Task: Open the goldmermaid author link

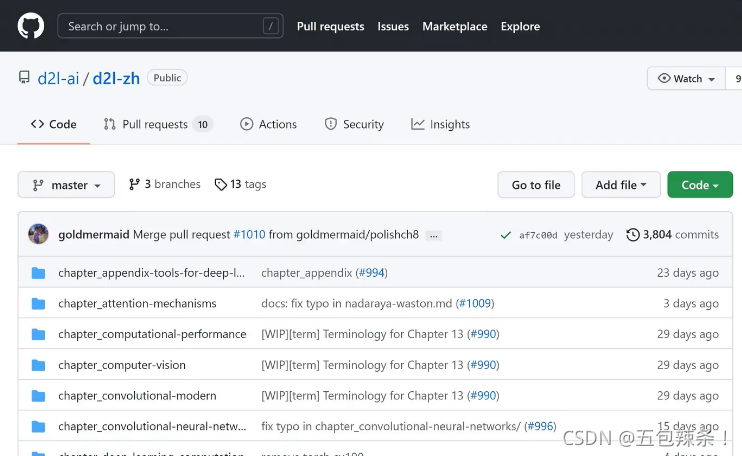Action: point(94,235)
